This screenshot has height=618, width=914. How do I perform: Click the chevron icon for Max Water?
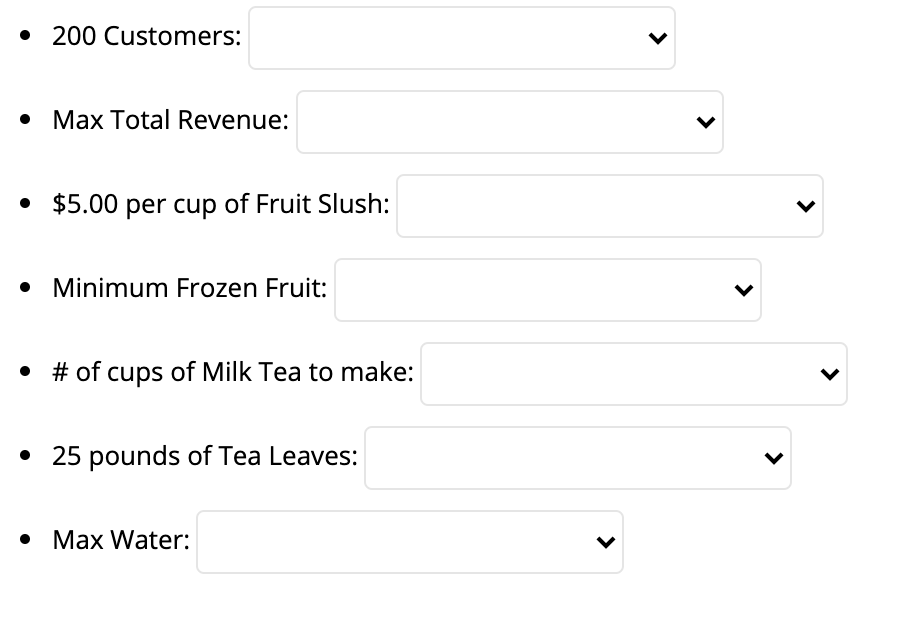[x=604, y=542]
